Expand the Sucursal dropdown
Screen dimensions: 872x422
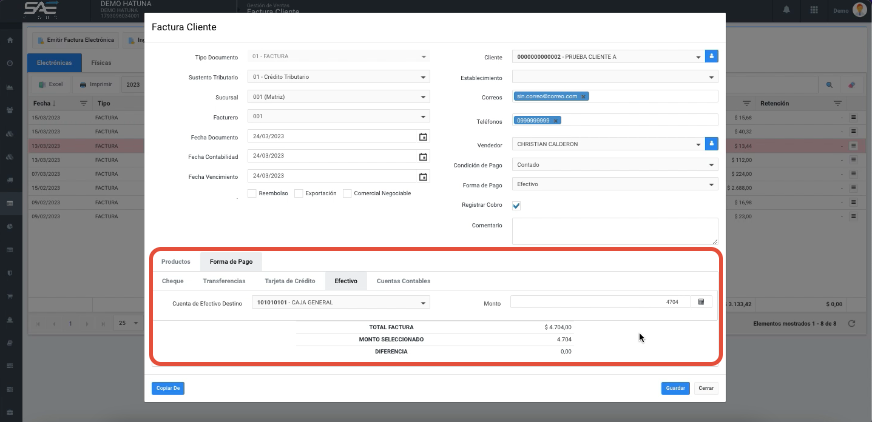click(x=423, y=97)
